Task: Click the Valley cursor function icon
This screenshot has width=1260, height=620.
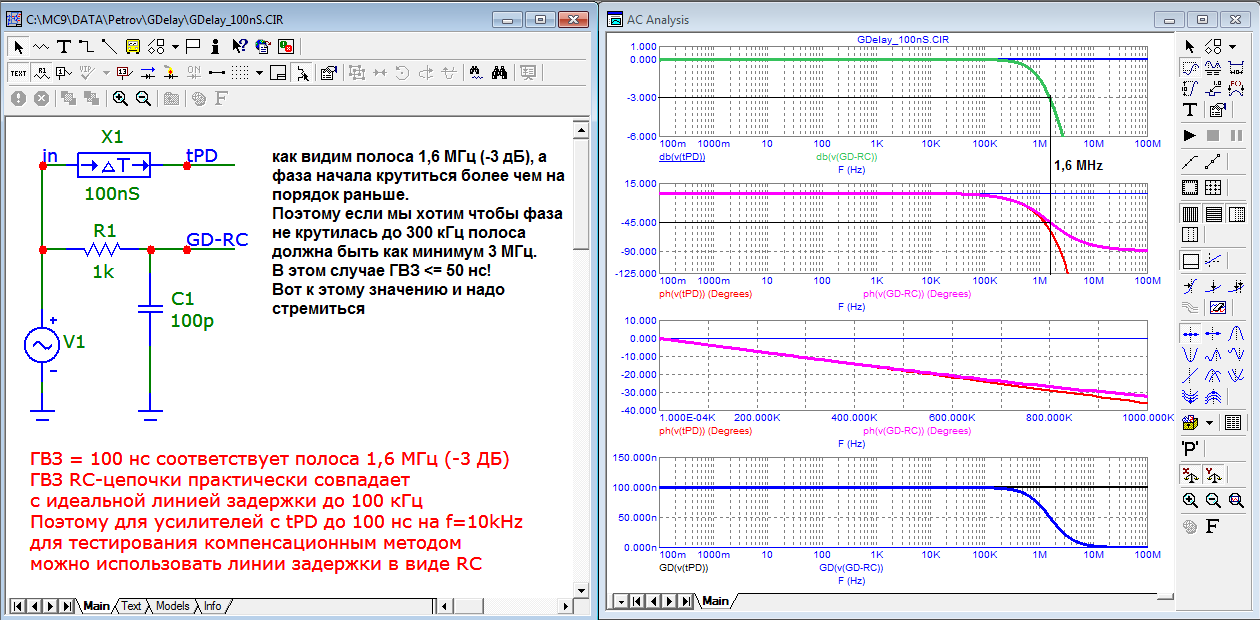Action: pyautogui.click(x=1190, y=354)
